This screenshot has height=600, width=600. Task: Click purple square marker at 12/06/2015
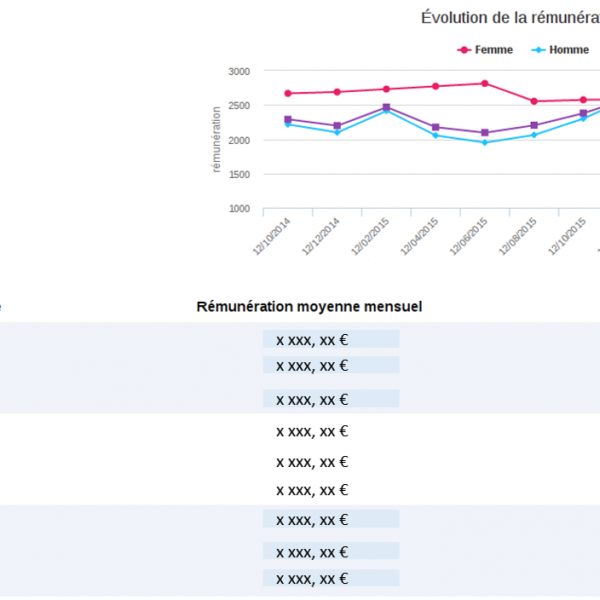(x=485, y=133)
